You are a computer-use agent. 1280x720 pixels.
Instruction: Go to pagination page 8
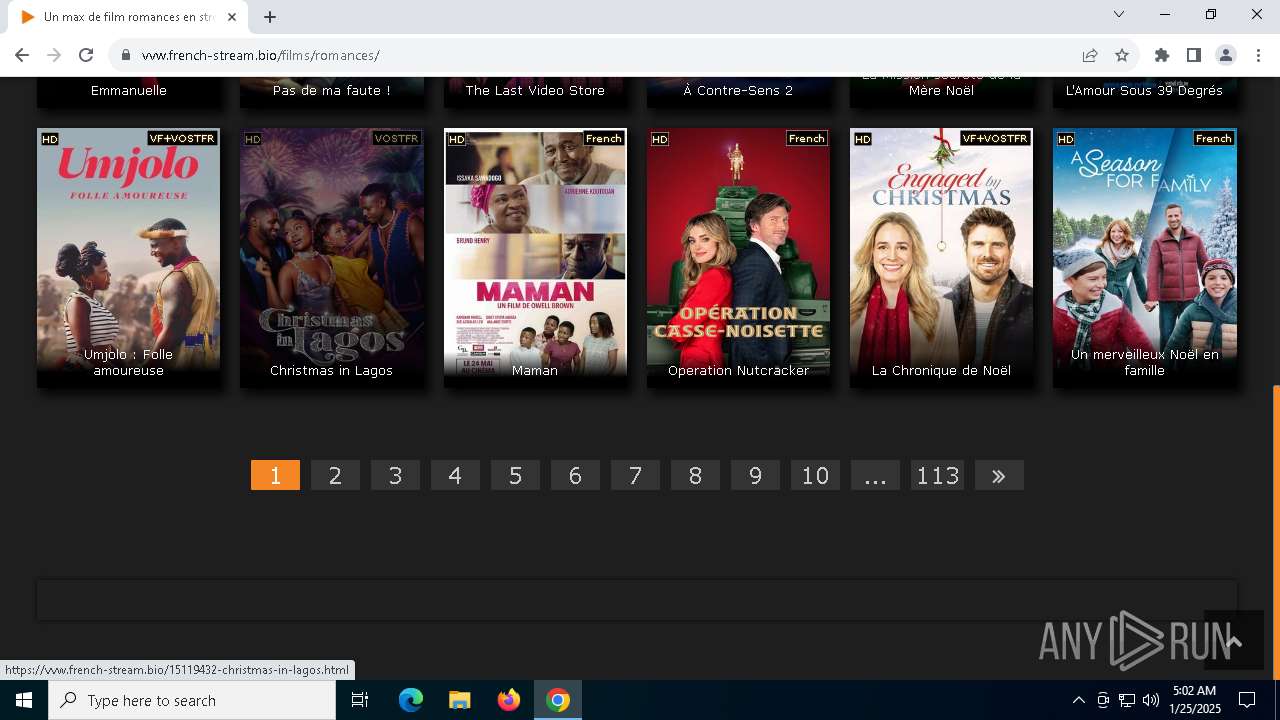click(695, 475)
